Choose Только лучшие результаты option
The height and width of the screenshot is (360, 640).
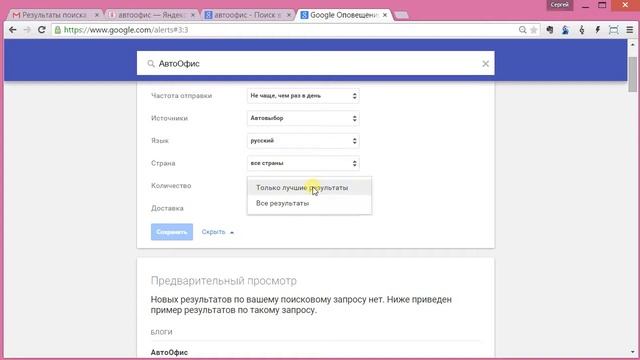pos(309,188)
